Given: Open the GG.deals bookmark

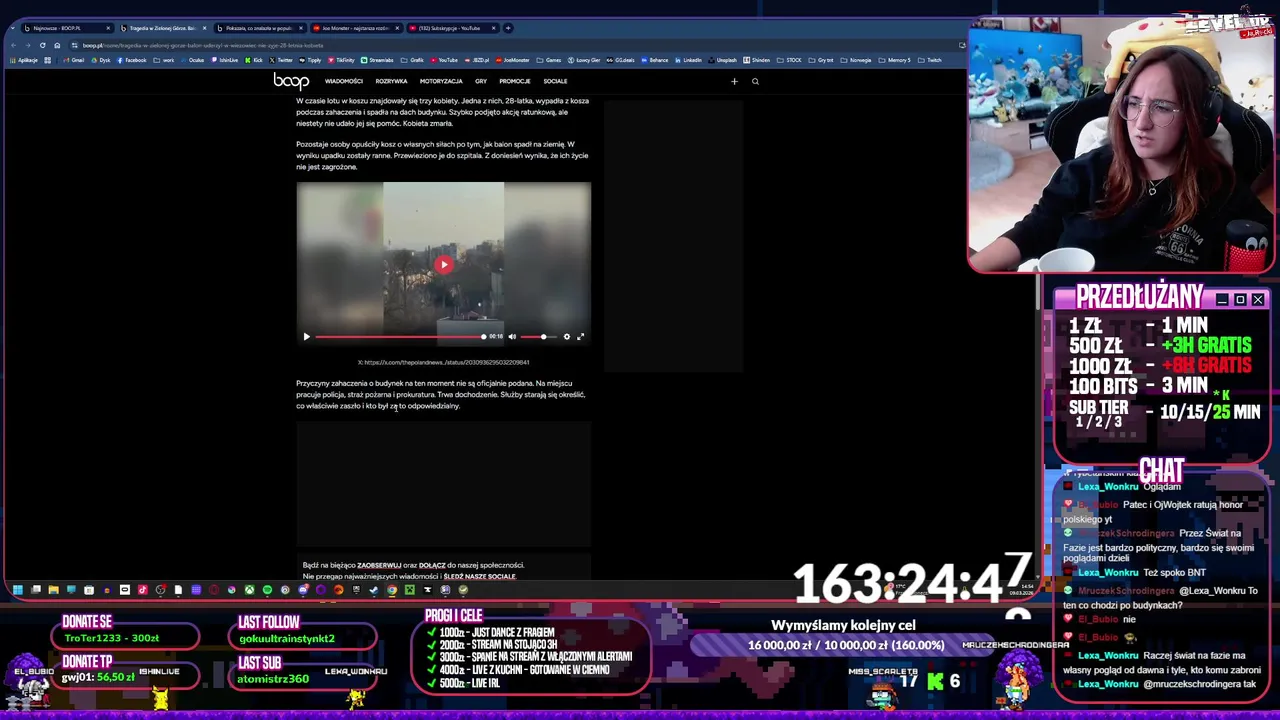Looking at the screenshot, I should (x=621, y=60).
